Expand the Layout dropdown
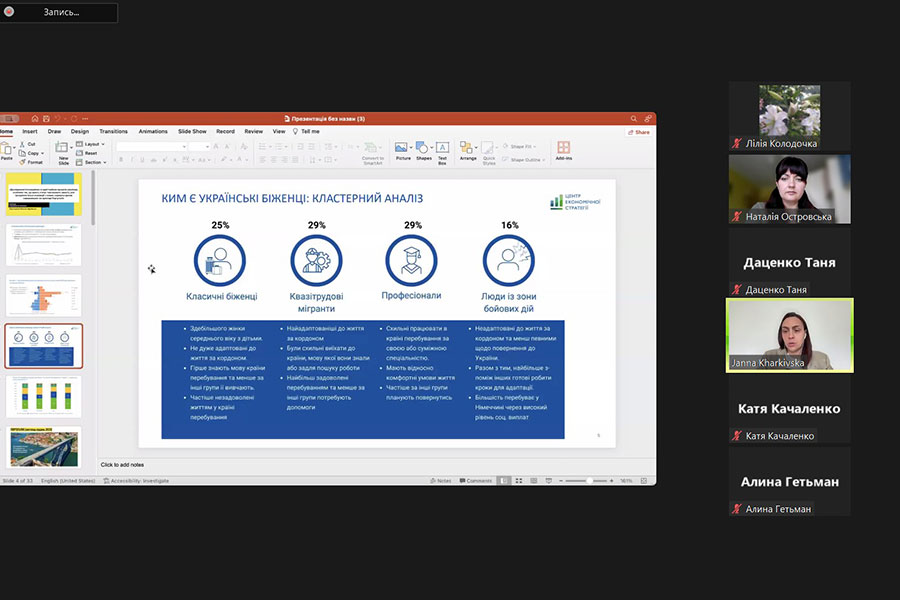This screenshot has width=900, height=600. (93, 144)
